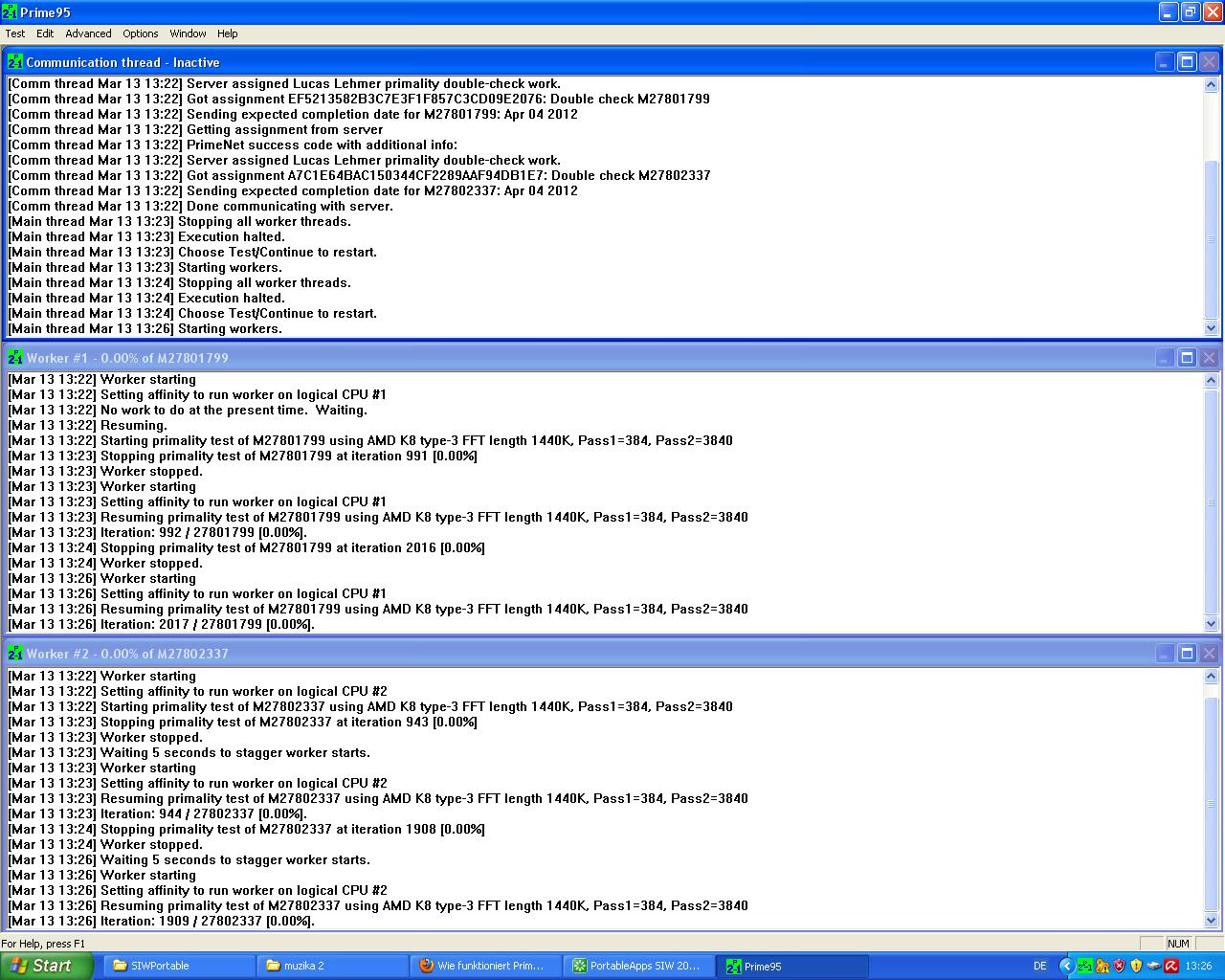1225x980 pixels.
Task: Switch to PortableApps SIW taskbar button
Action: (x=638, y=966)
